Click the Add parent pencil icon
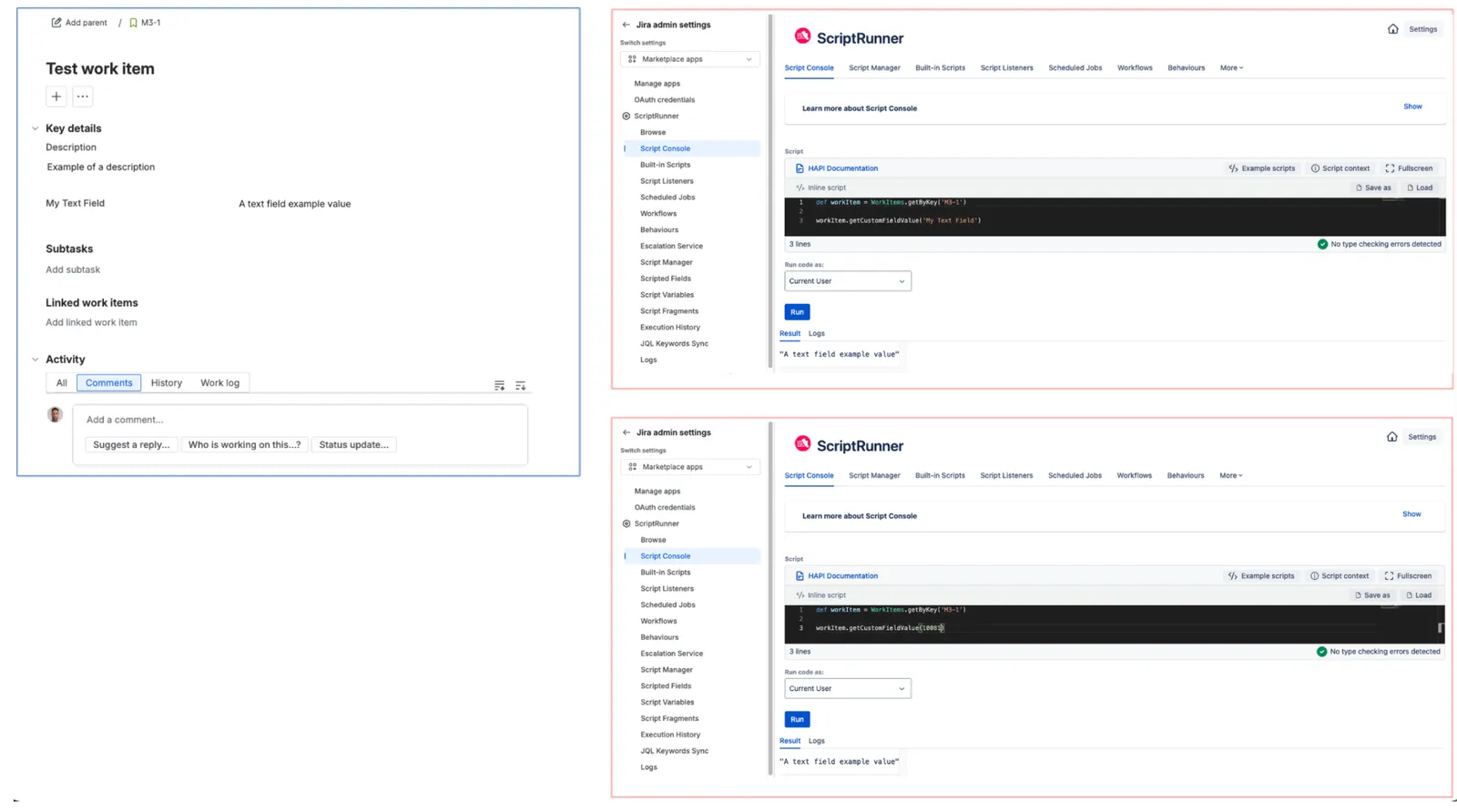The image size is (1457, 812). click(56, 23)
